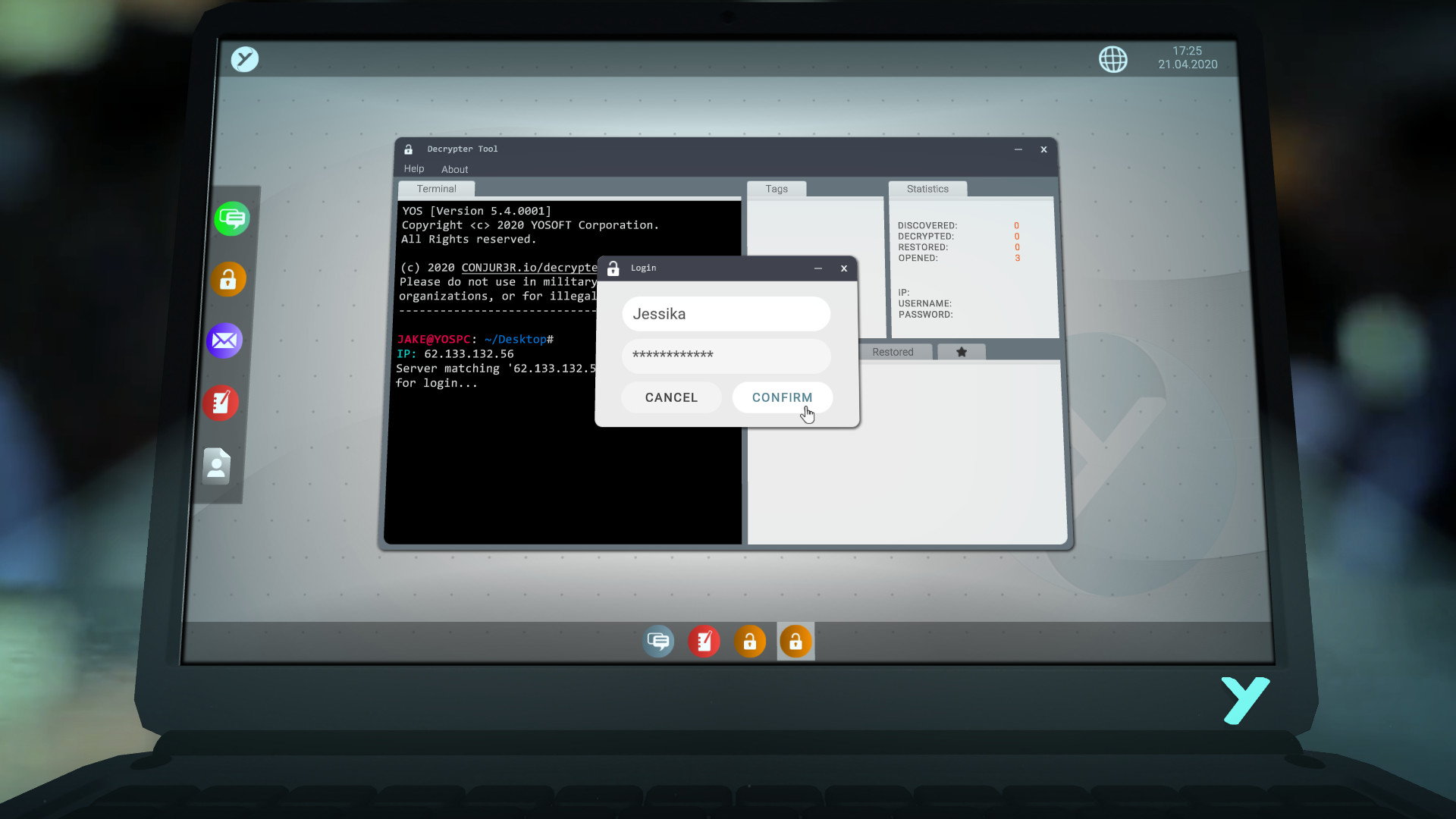The width and height of the screenshot is (1456, 819).
Task: Click the highlighted active lock taskbar icon
Action: tap(795, 642)
